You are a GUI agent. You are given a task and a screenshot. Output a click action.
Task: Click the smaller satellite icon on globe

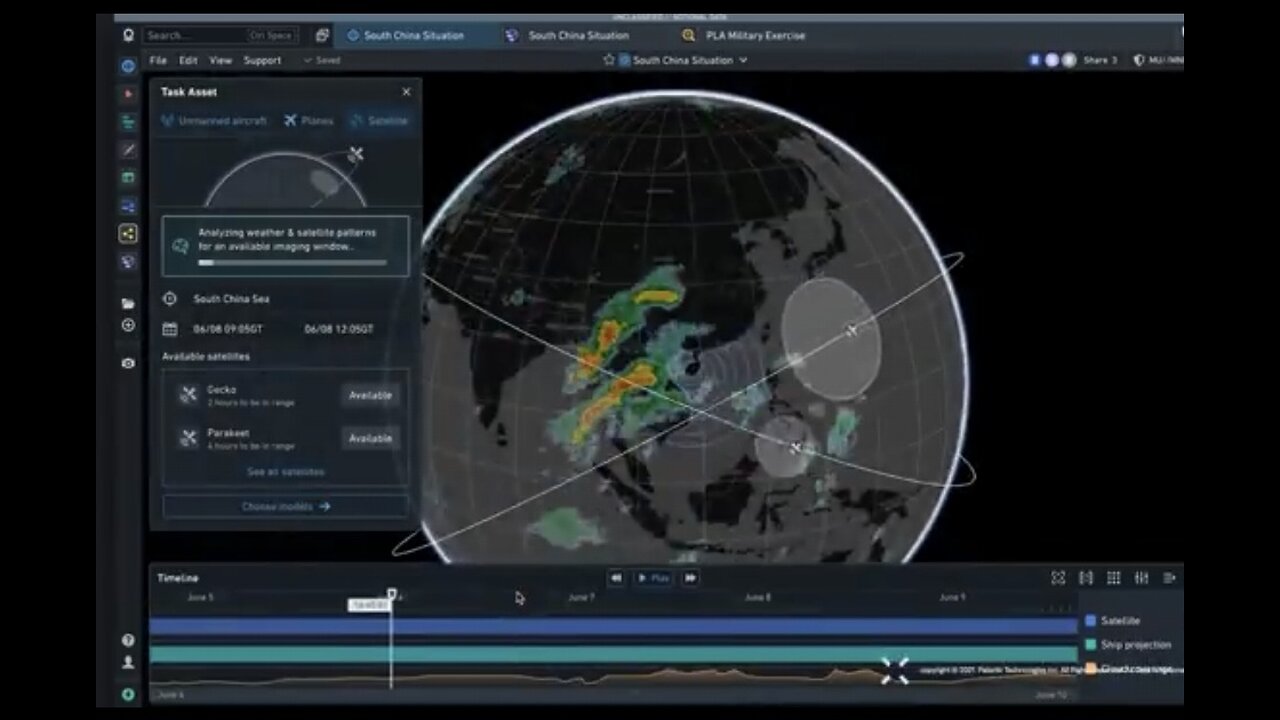pyautogui.click(x=796, y=447)
